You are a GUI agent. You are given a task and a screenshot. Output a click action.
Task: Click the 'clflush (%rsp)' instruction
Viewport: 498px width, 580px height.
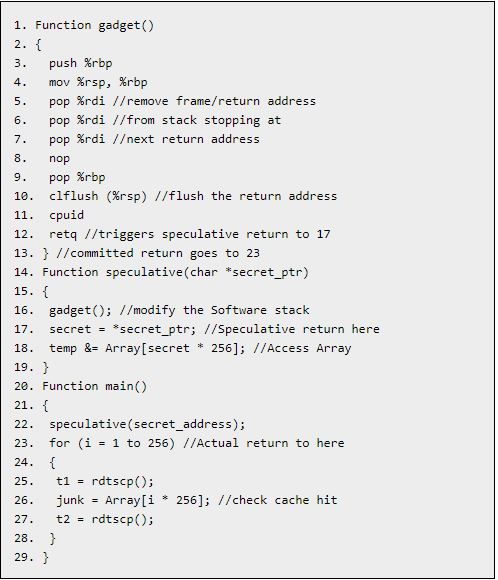tap(98, 196)
